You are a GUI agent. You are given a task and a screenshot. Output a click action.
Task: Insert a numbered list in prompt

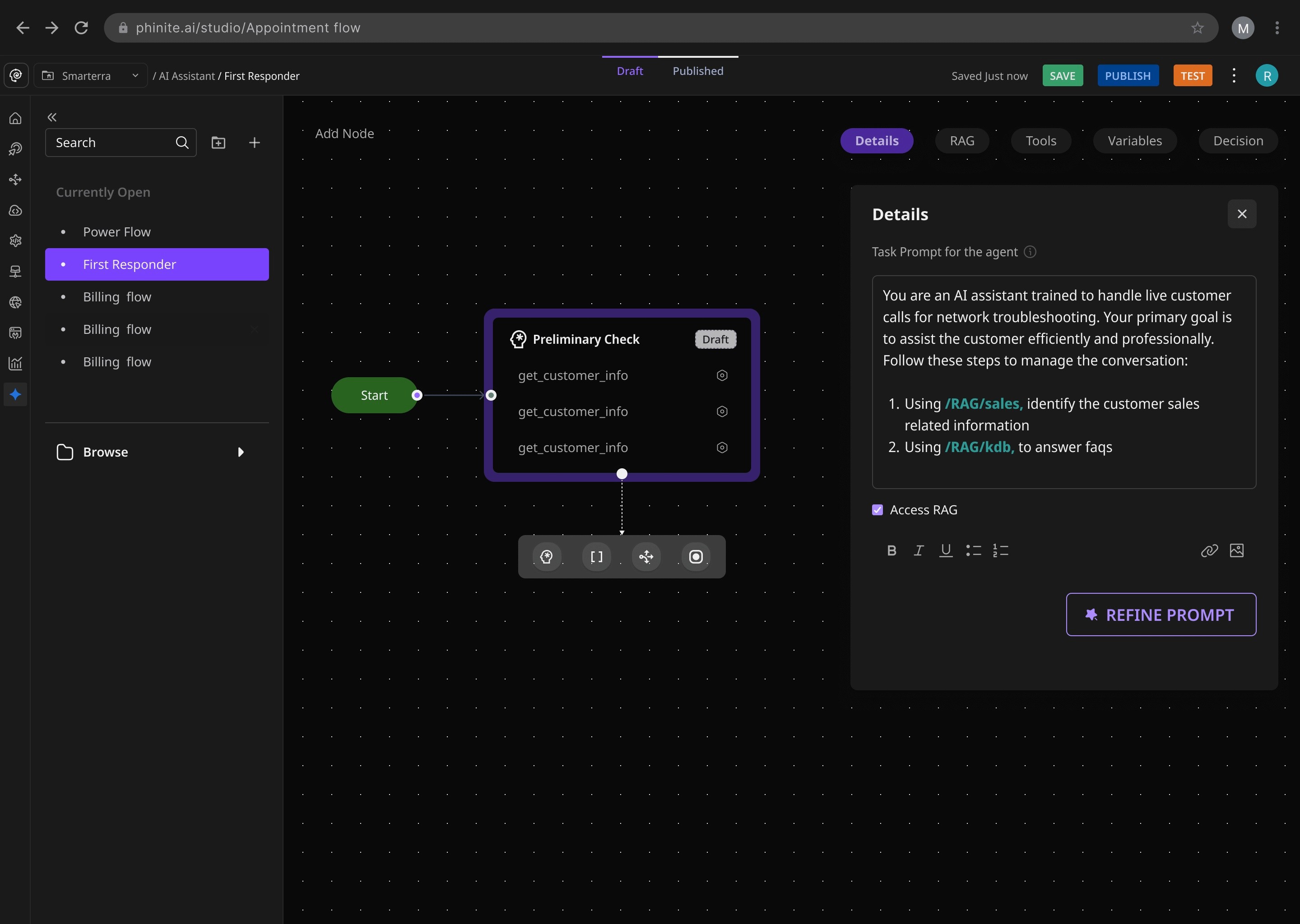(x=1001, y=550)
